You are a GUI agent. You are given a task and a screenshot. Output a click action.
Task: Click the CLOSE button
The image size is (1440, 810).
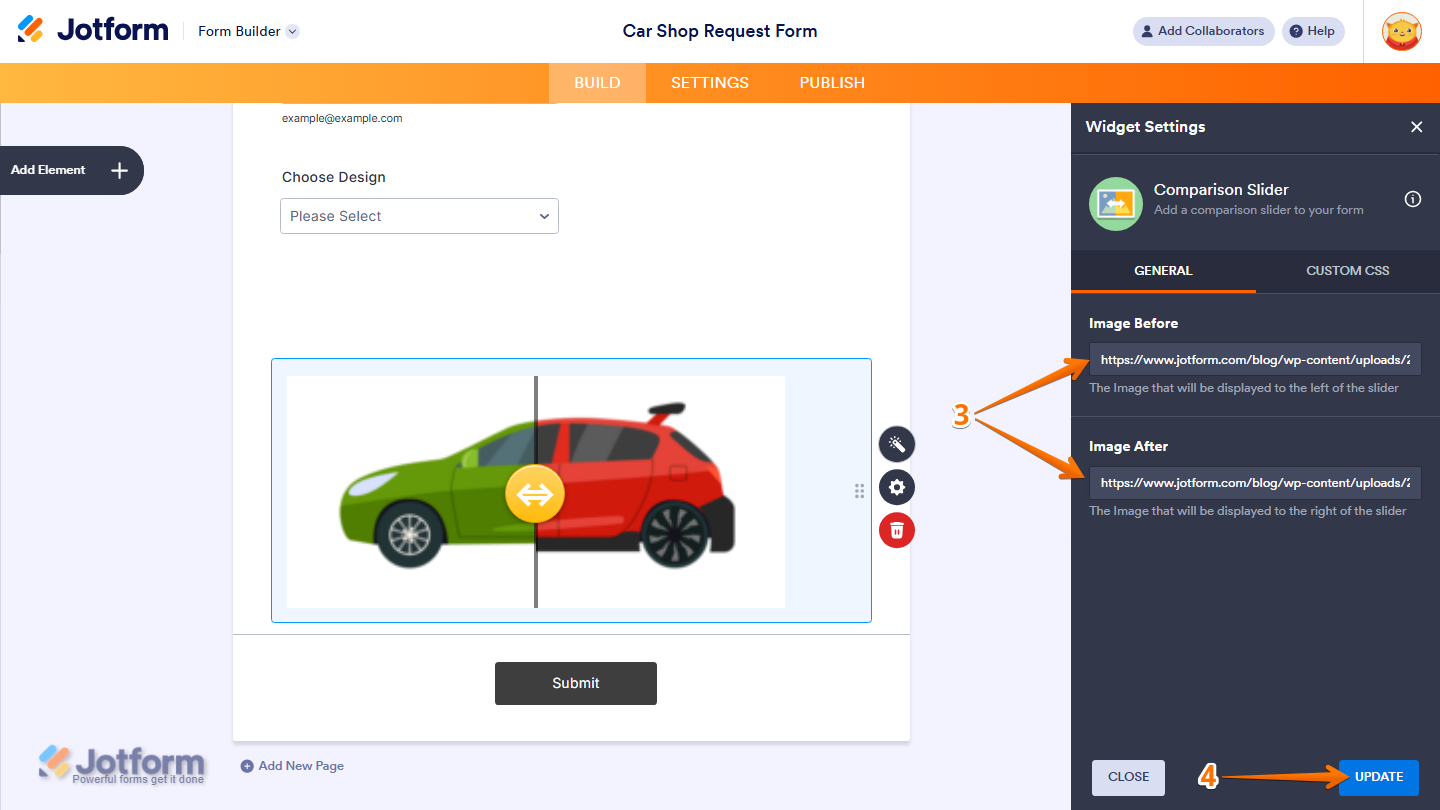click(1128, 777)
